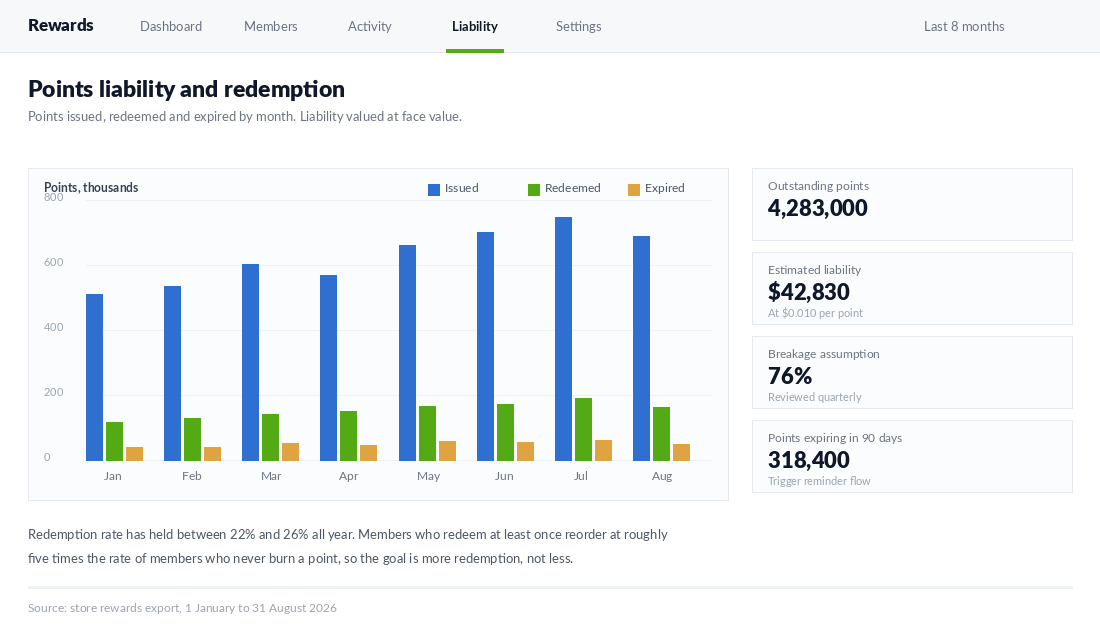
Task: Click the Jan axis label
Action: [112, 476]
